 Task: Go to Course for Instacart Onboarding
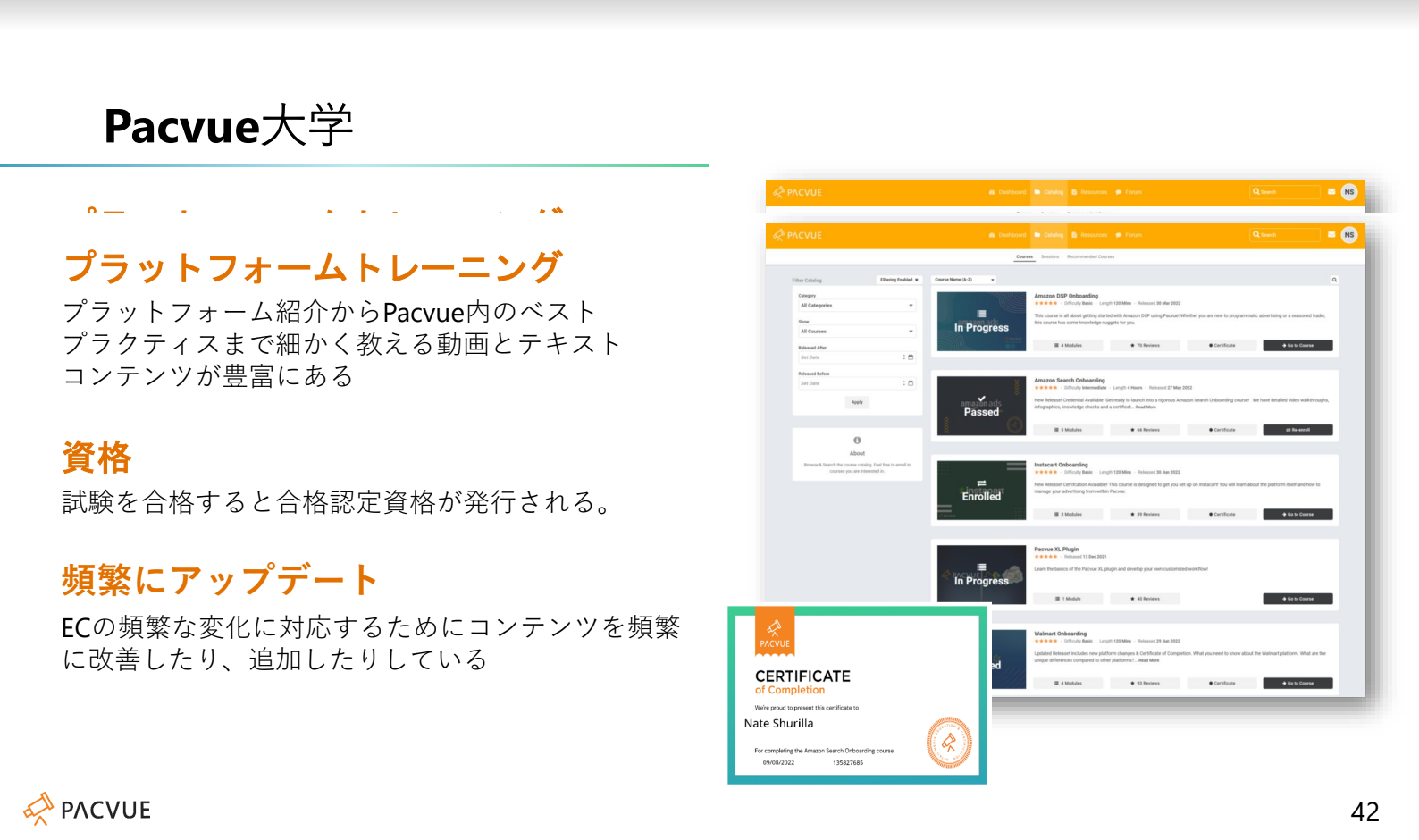pos(1297,514)
